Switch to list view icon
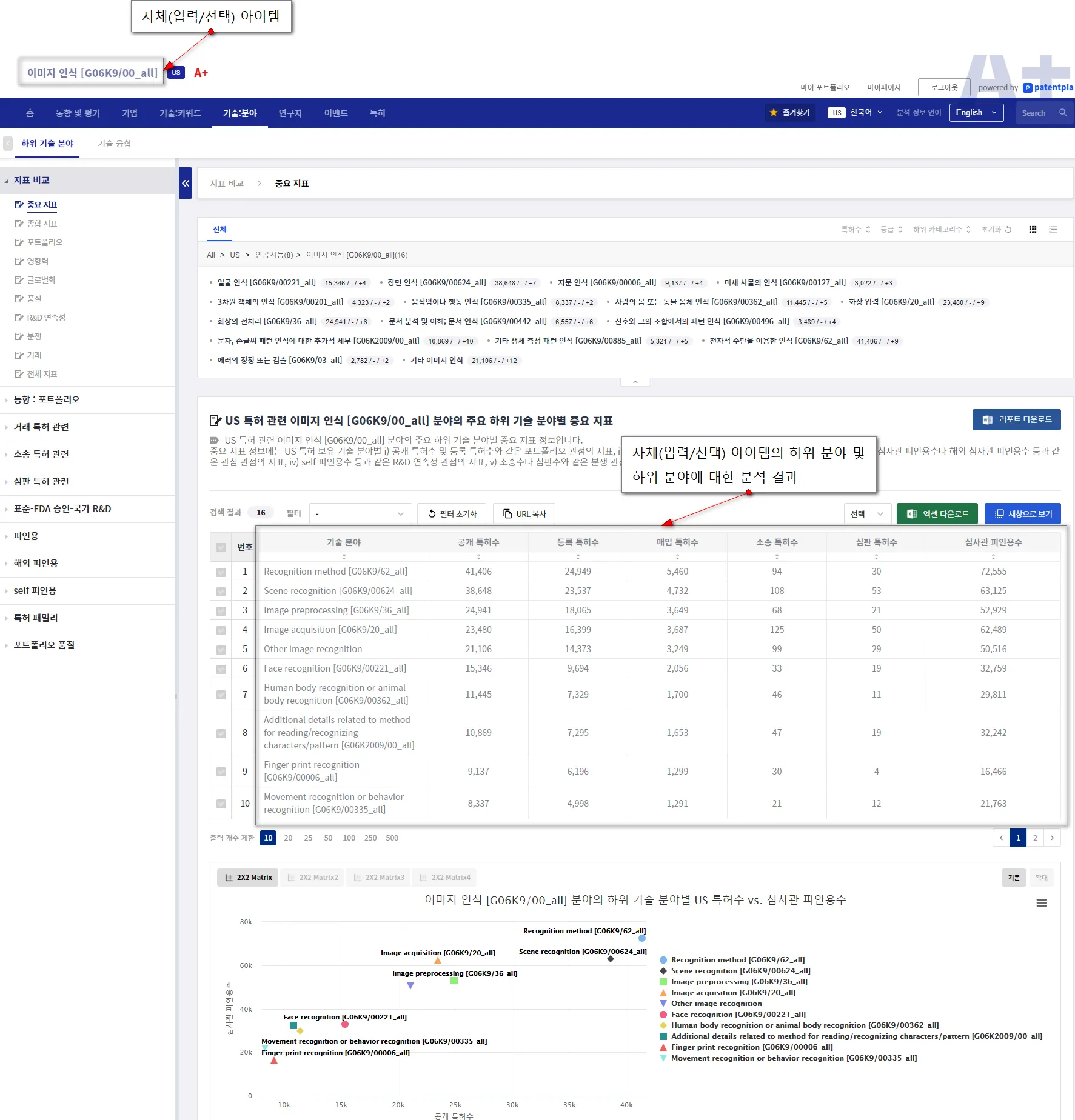 [x=1053, y=229]
